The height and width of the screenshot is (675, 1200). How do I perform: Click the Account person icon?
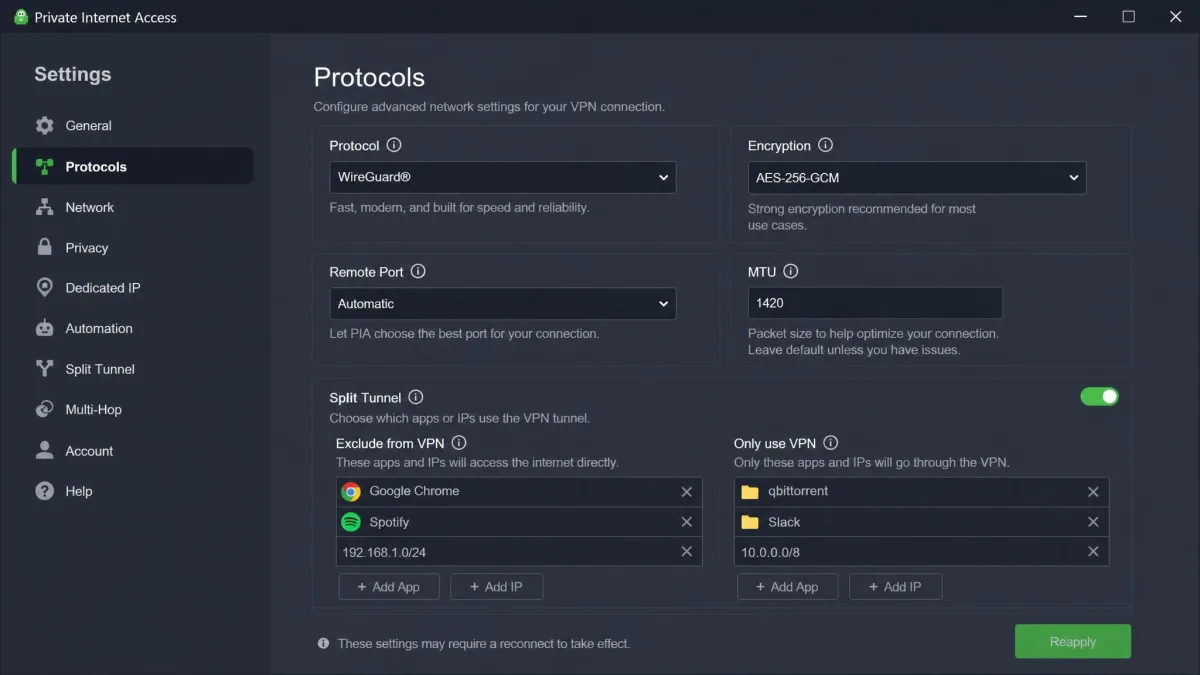[x=44, y=451]
